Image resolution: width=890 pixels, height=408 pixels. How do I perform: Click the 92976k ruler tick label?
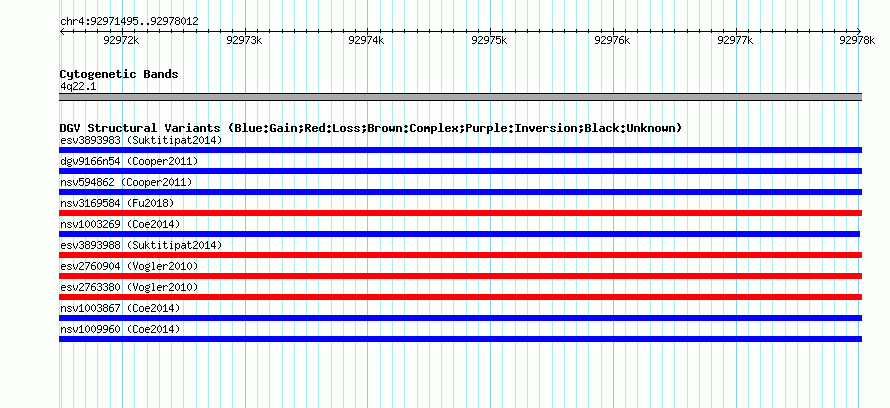point(612,40)
